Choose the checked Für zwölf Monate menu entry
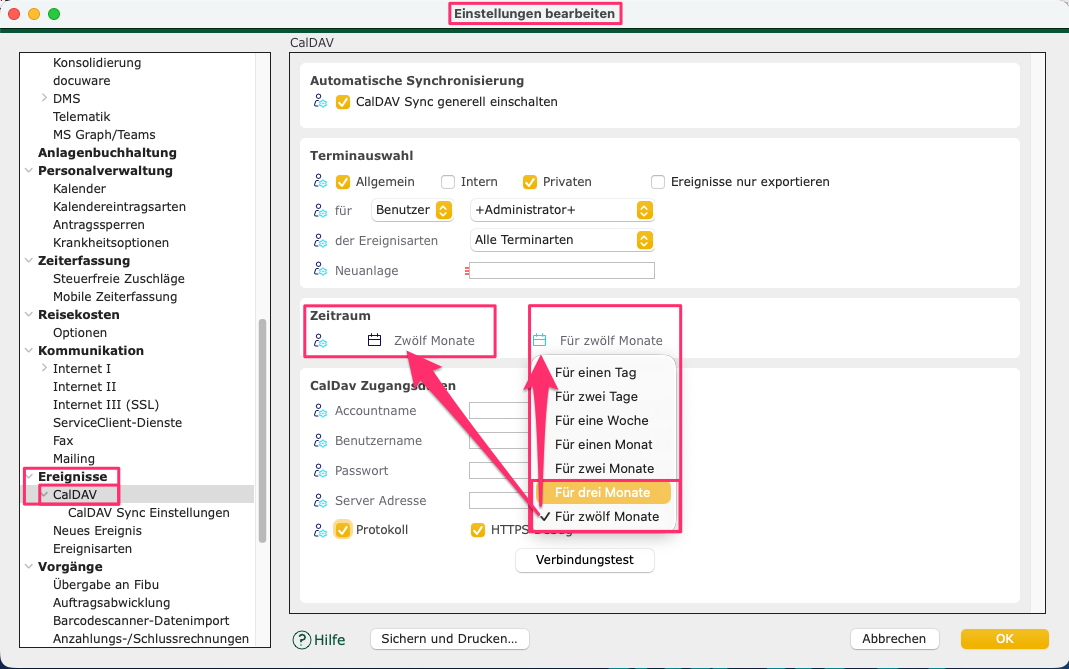This screenshot has height=669, width=1069. pyautogui.click(x=603, y=516)
